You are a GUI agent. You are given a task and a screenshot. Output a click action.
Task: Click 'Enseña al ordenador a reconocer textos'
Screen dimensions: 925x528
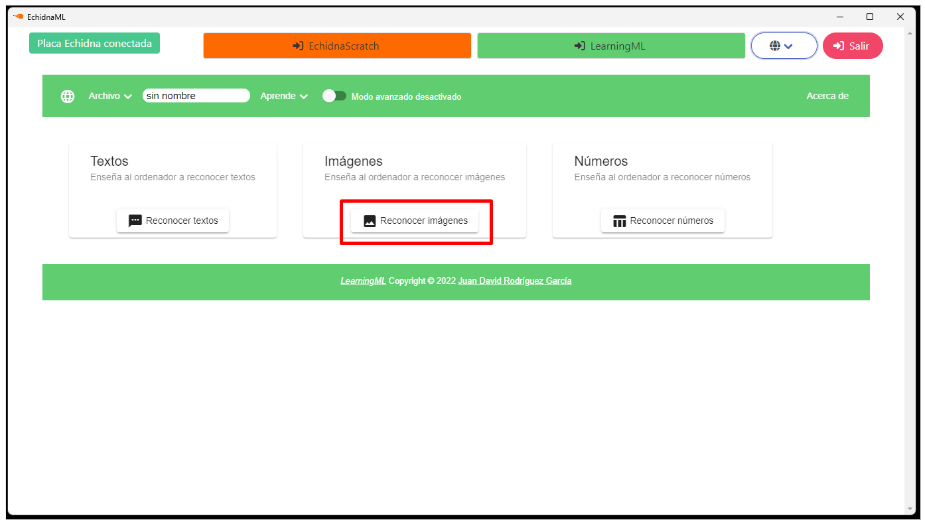173,177
